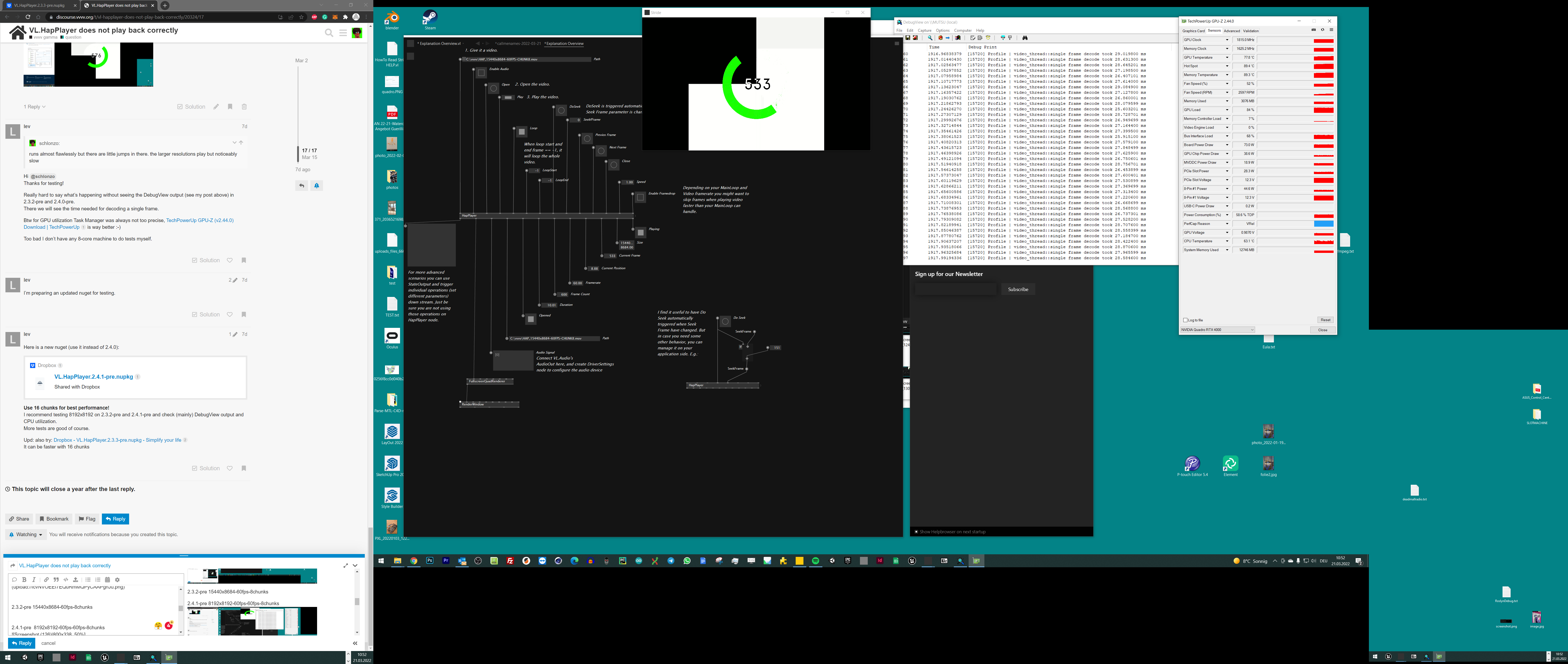This screenshot has height=664, width=1568.
Task: Cancel the reply draft
Action: [x=48, y=643]
